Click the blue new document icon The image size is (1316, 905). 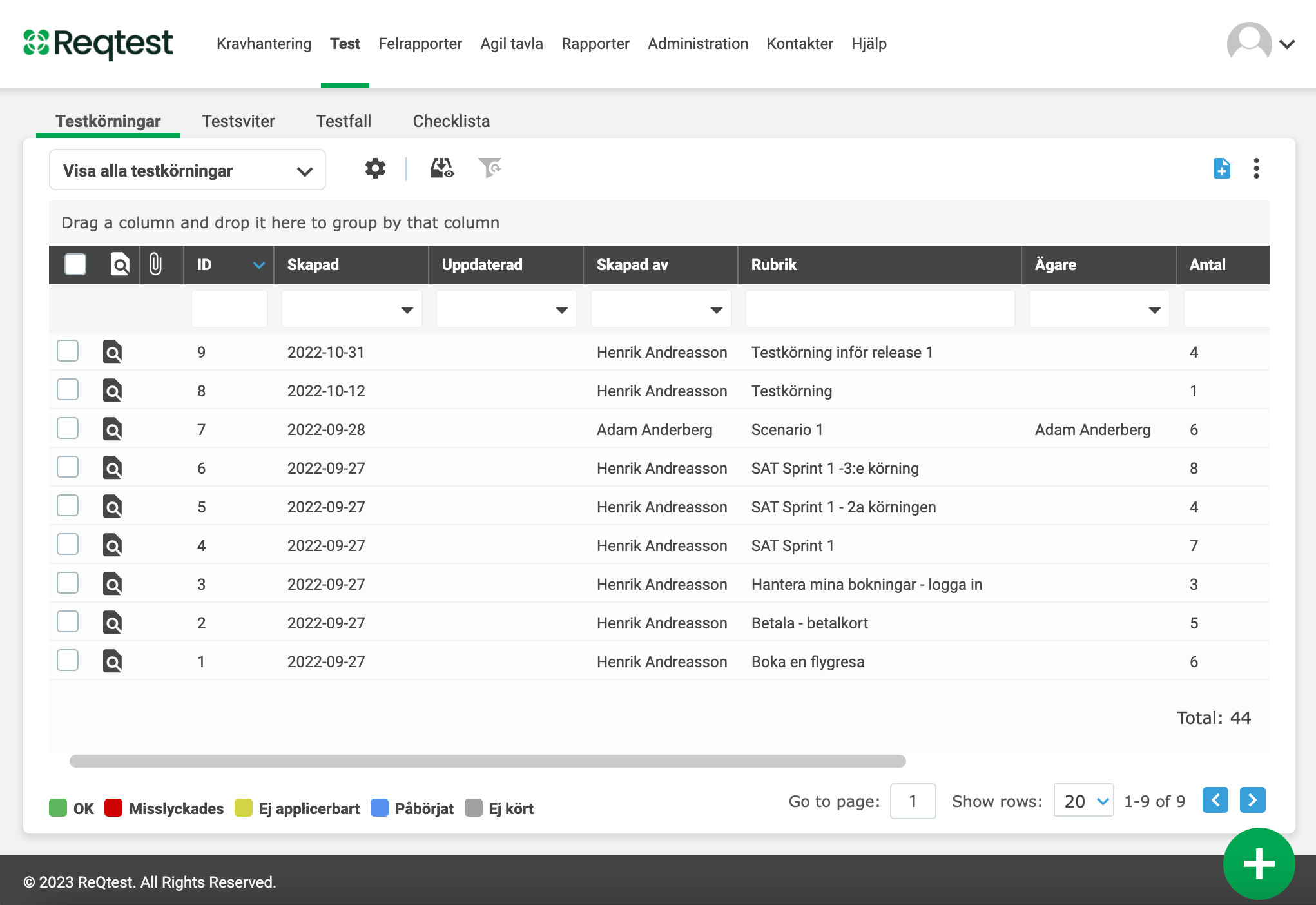pyautogui.click(x=1221, y=169)
